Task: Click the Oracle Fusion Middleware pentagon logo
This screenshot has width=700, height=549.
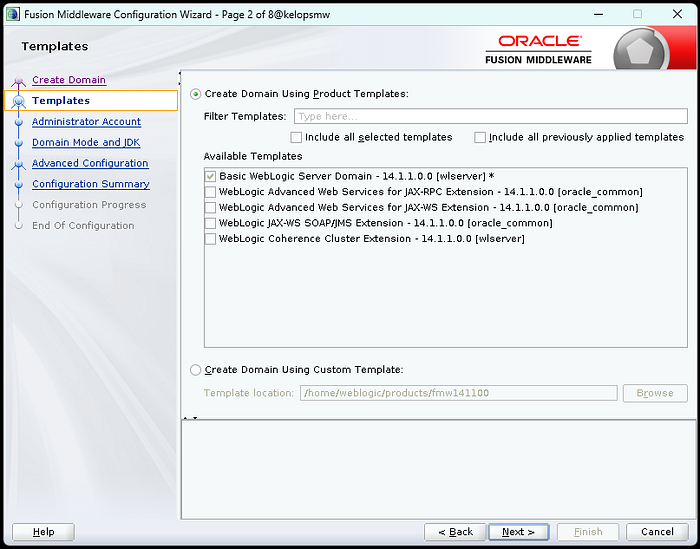Action: 640,50
